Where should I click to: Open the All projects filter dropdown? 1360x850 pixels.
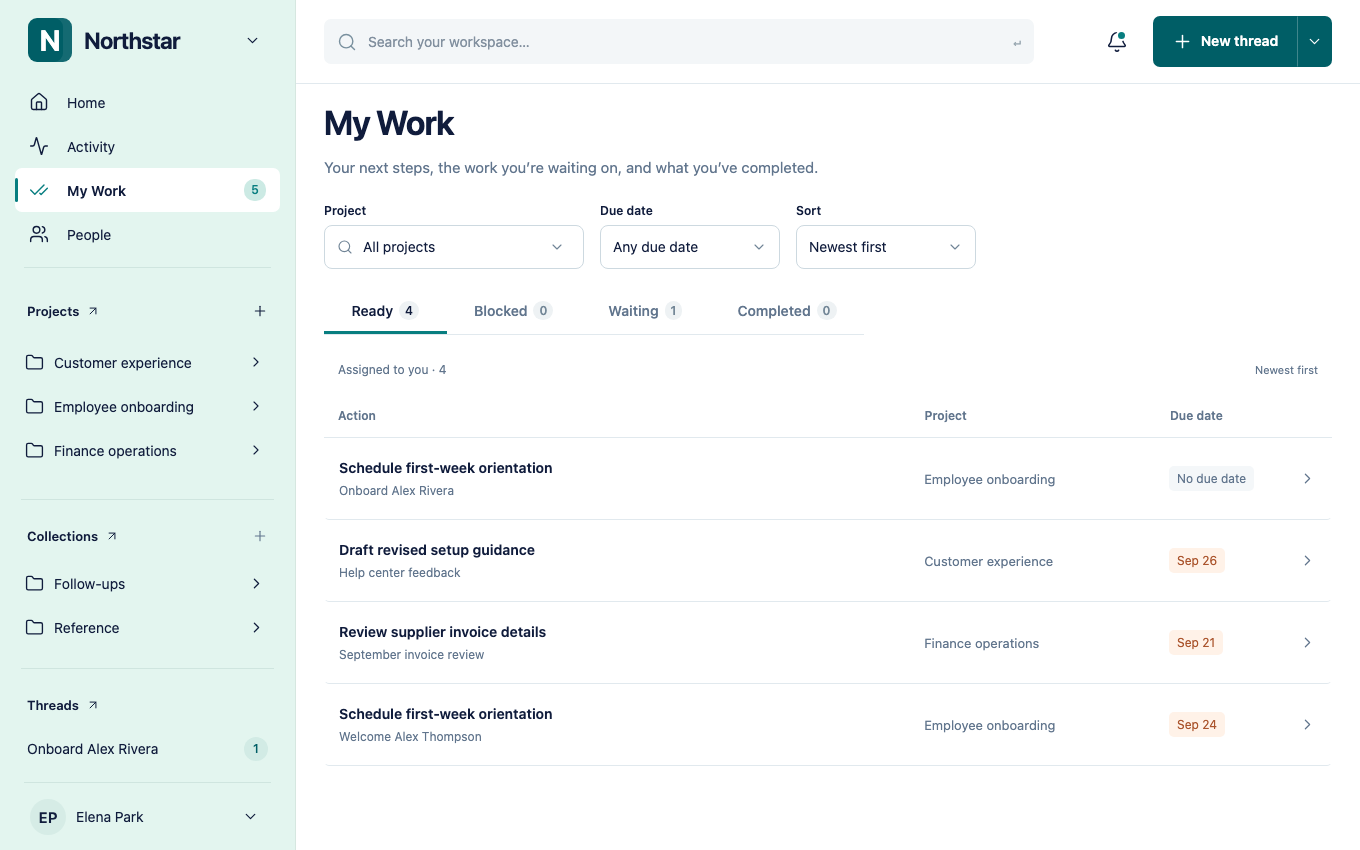click(454, 247)
